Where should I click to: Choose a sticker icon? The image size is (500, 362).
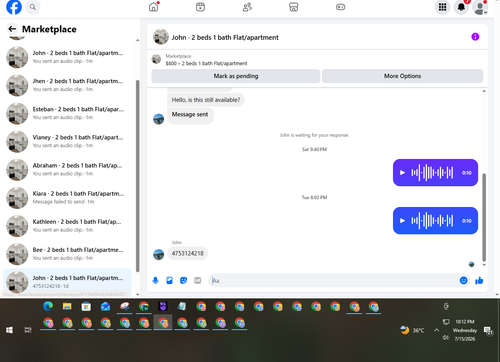pyautogui.click(x=183, y=280)
